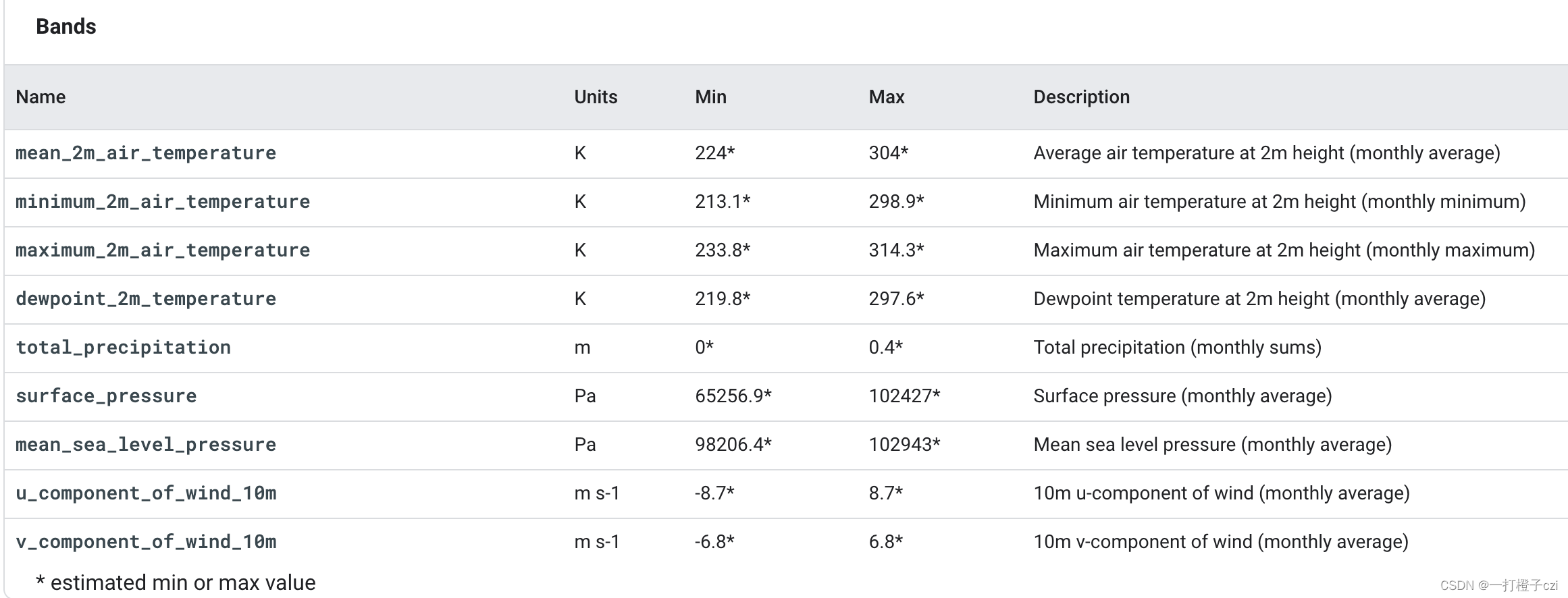Click units K in maximum_2m_air_temperature row

580,250
